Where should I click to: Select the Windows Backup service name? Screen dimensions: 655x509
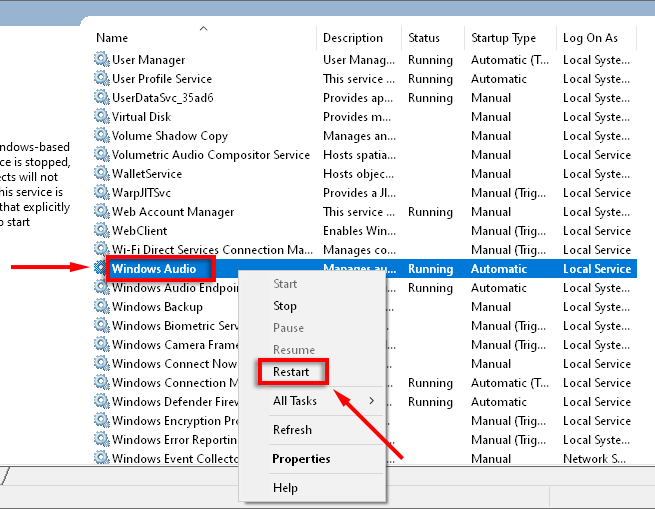point(157,307)
